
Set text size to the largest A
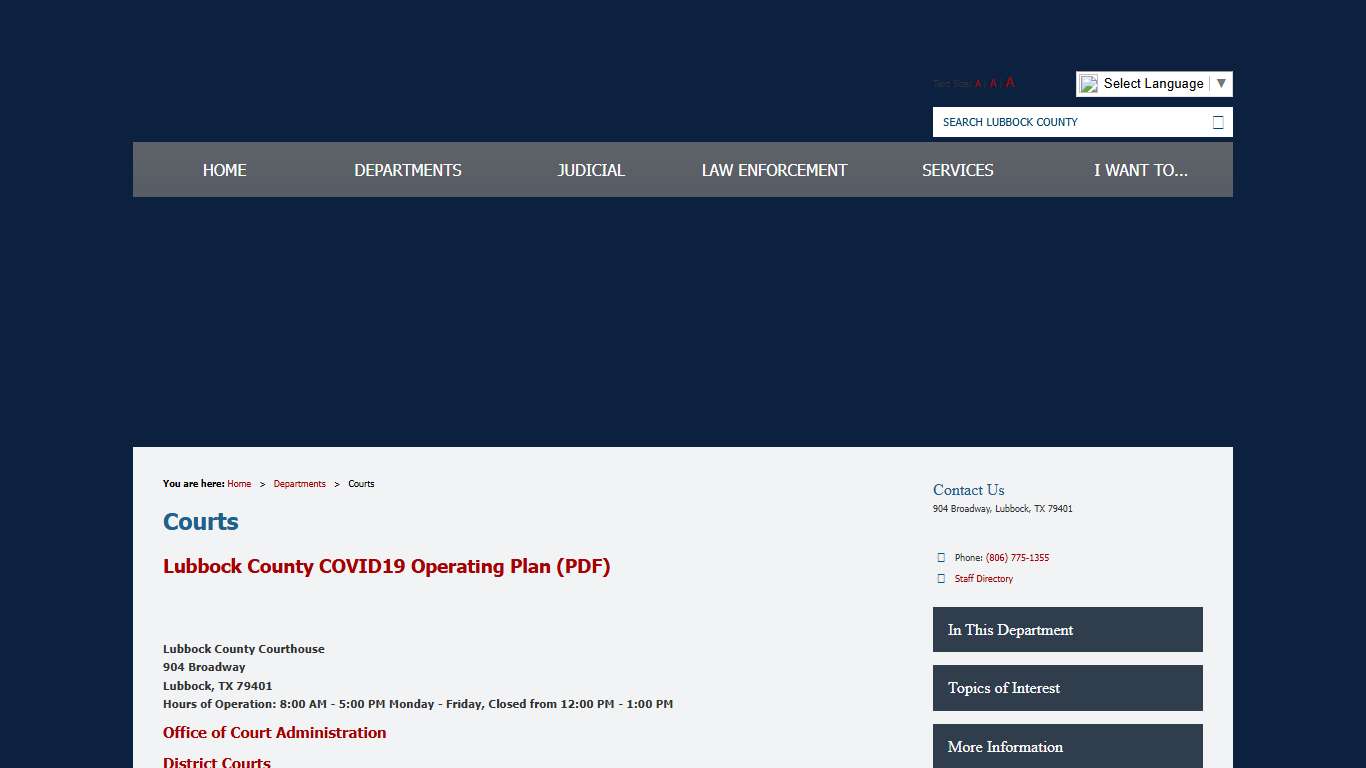coord(1010,83)
